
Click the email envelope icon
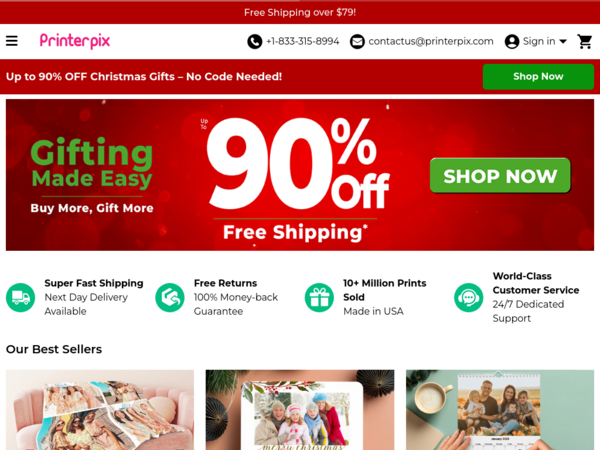pyautogui.click(x=357, y=41)
